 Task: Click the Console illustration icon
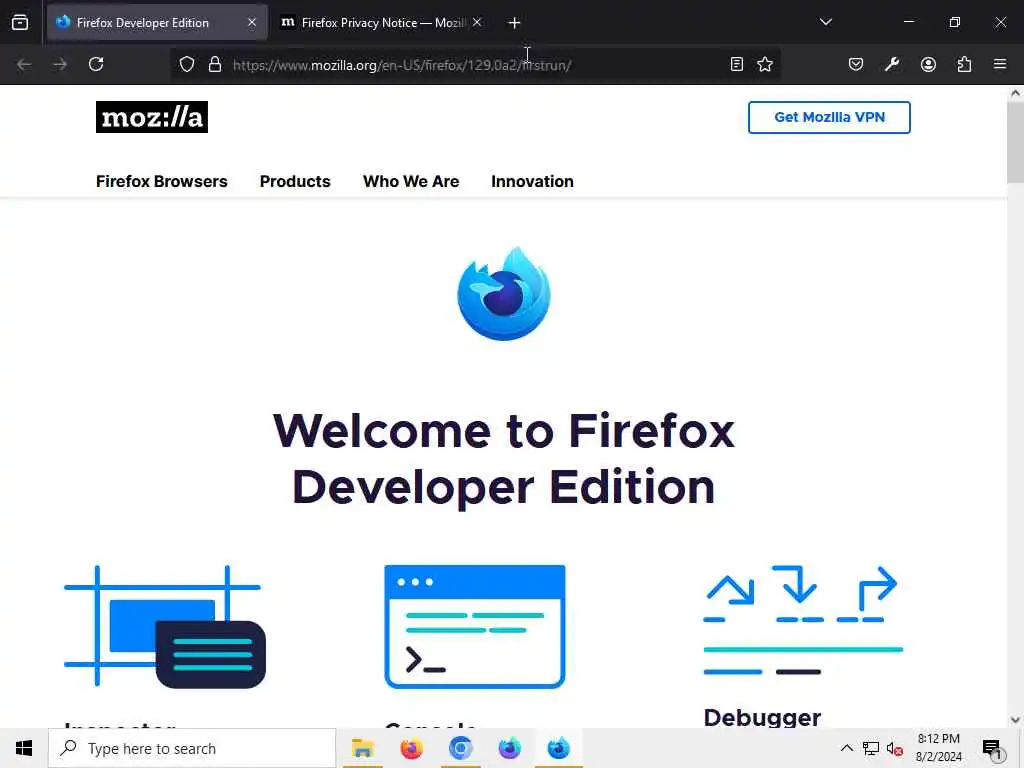click(475, 626)
